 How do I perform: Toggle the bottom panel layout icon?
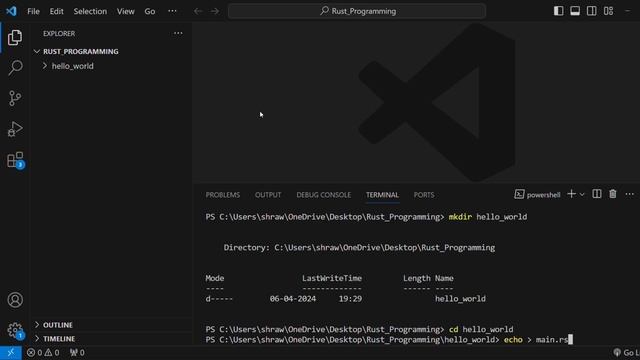(575, 11)
